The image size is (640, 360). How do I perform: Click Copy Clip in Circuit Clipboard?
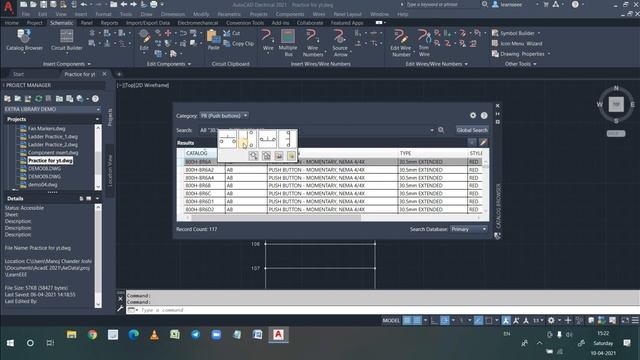coord(239,43)
